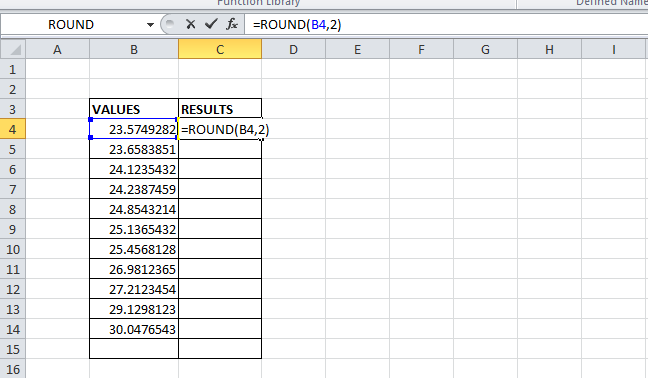This screenshot has height=378, width=648.
Task: Select column E header
Action: (357, 50)
